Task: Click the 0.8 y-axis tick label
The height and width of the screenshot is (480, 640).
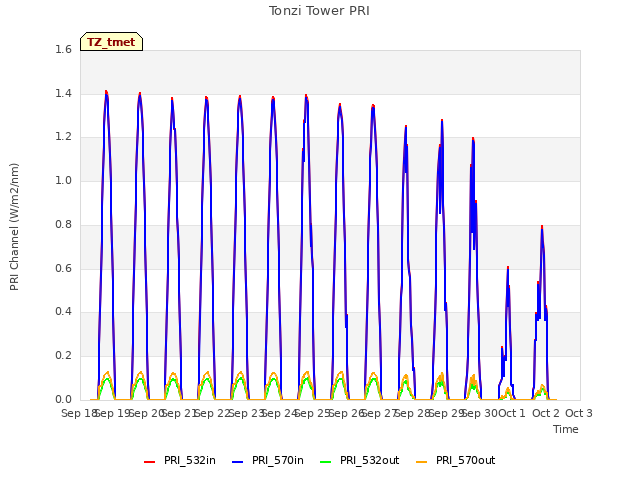Action: [63, 224]
